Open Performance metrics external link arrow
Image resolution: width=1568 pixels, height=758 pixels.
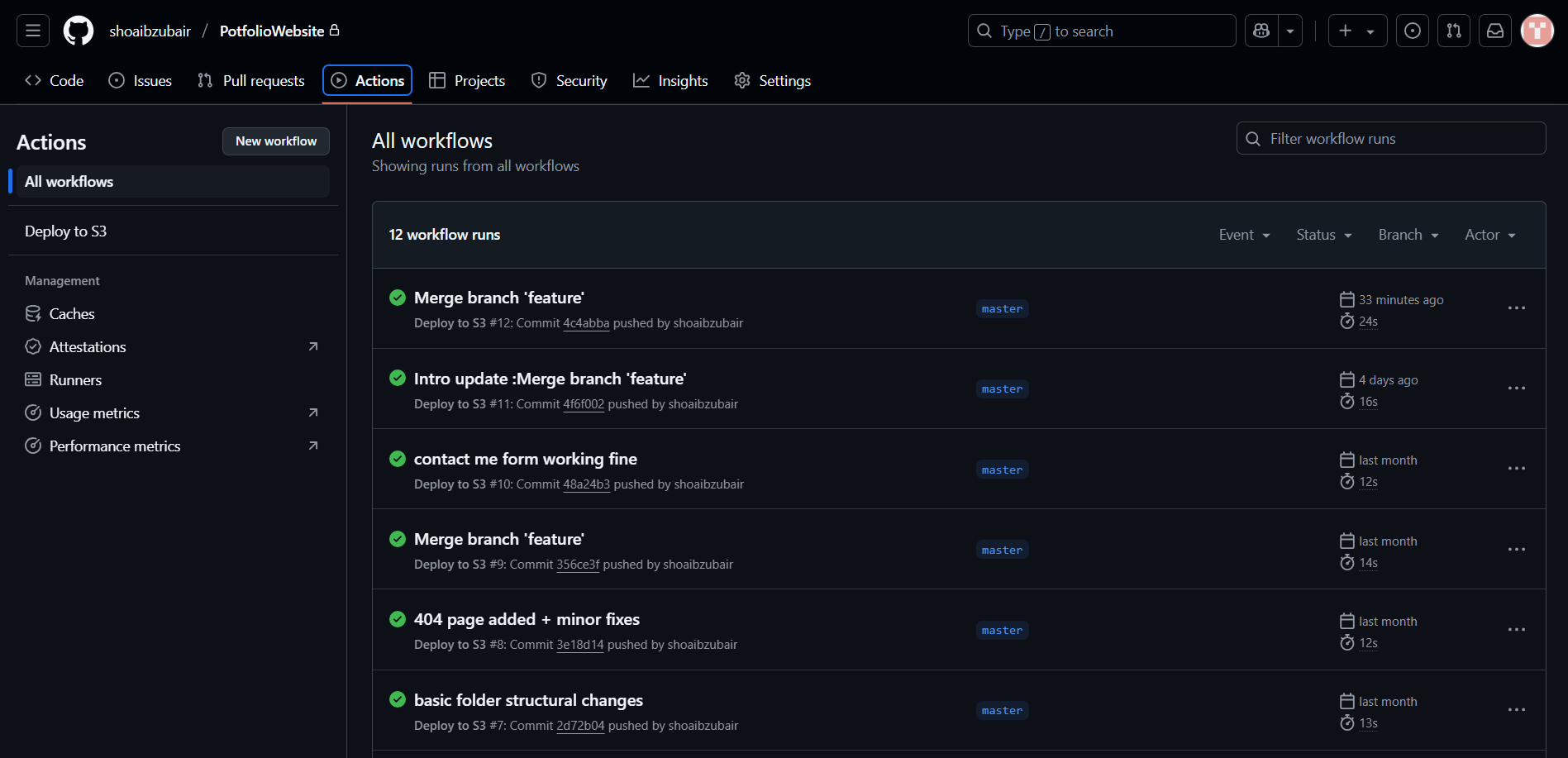coord(313,446)
